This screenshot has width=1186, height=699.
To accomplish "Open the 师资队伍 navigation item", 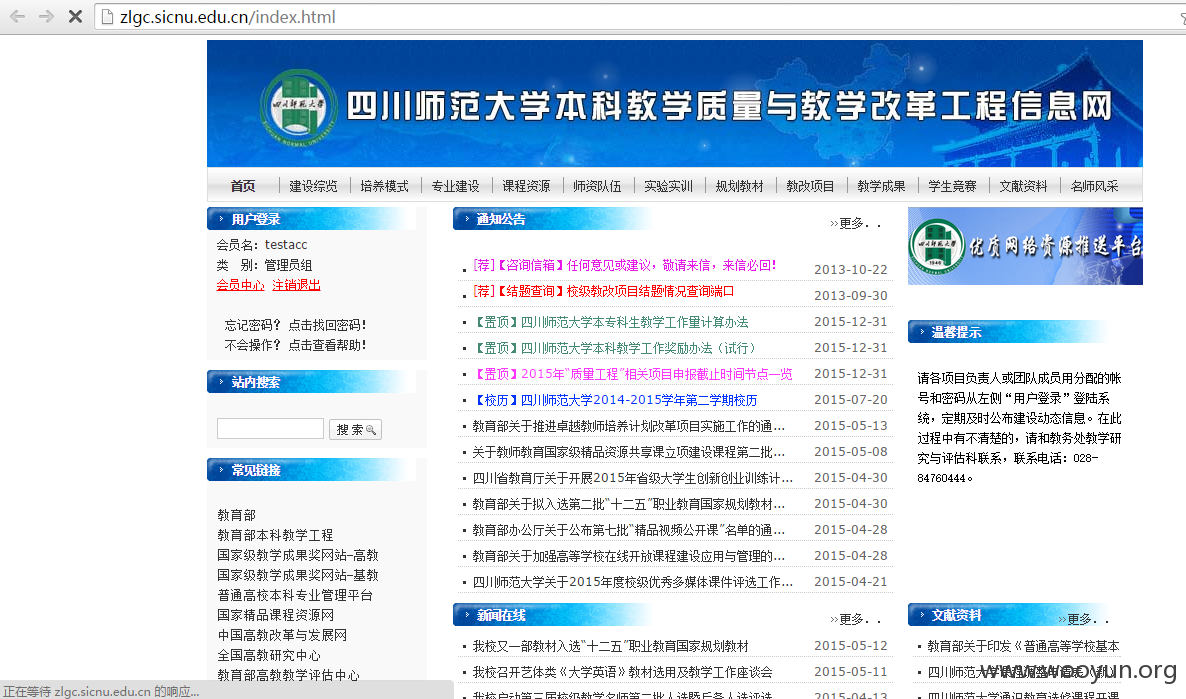I will point(598,186).
